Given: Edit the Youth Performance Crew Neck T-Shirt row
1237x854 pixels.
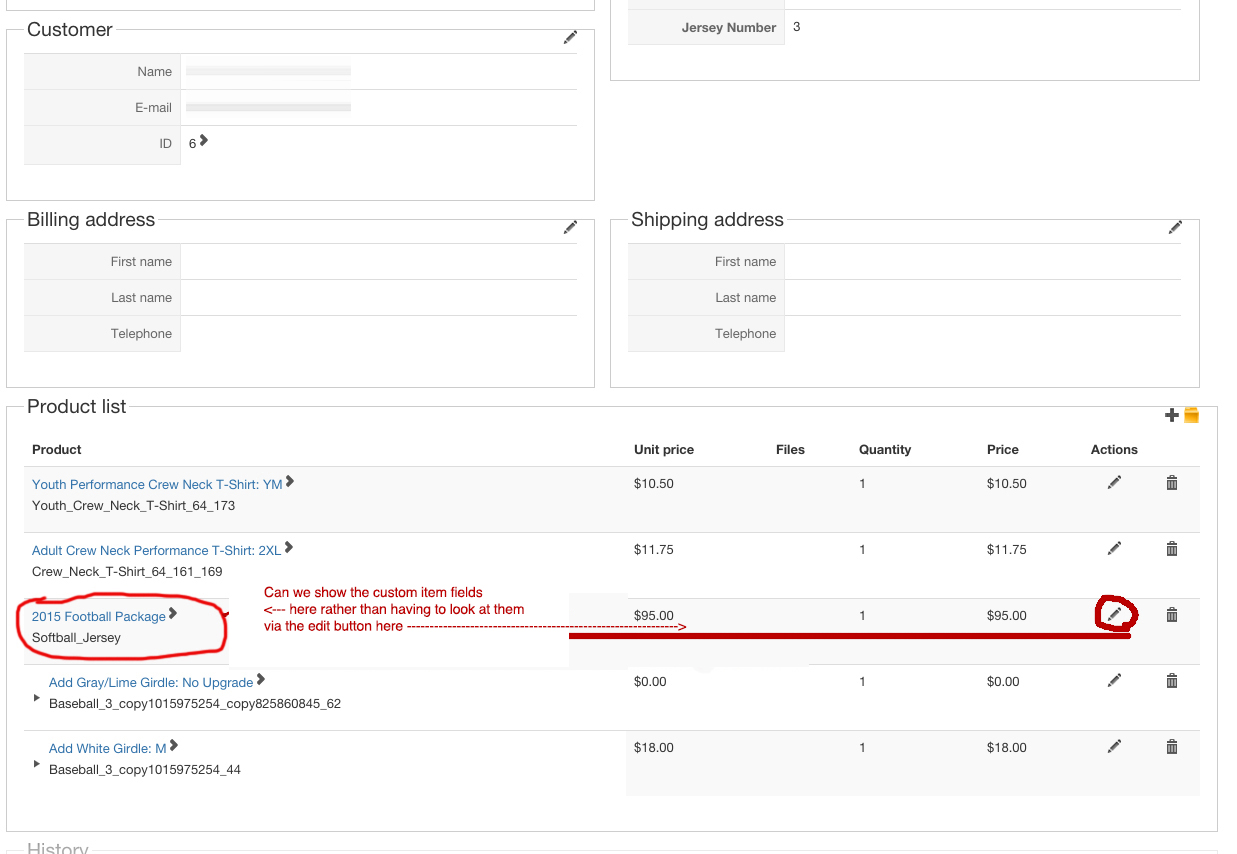Looking at the screenshot, I should 1114,483.
